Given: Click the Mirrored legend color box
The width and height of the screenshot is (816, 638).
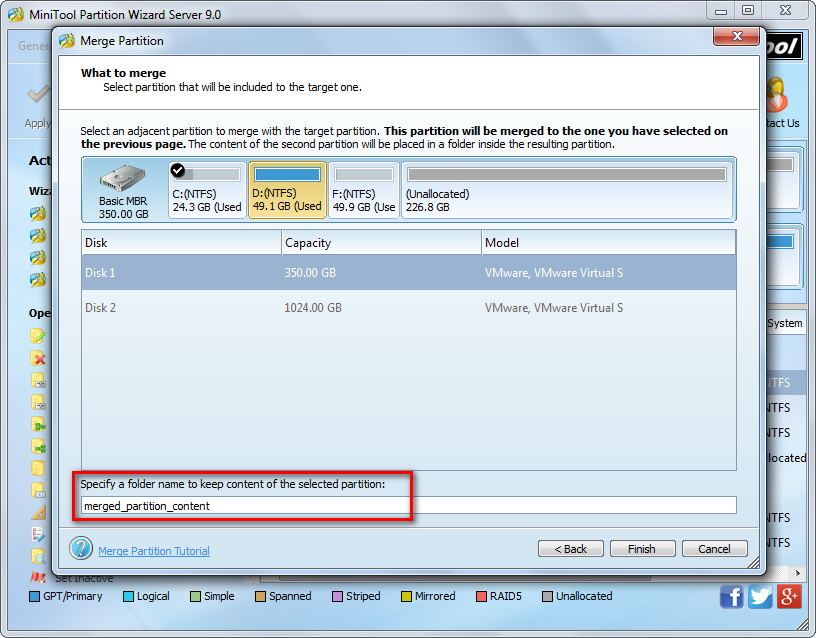Looking at the screenshot, I should point(406,596).
